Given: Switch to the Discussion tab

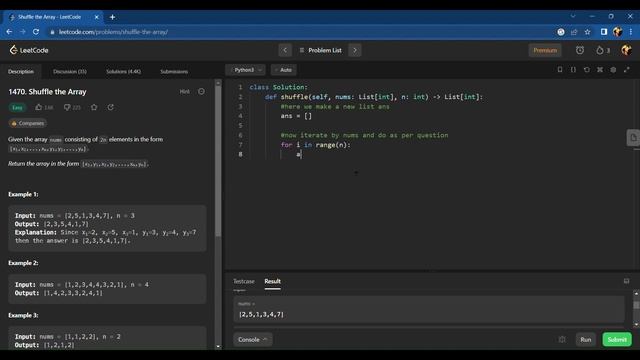Looking at the screenshot, I should coord(70,71).
